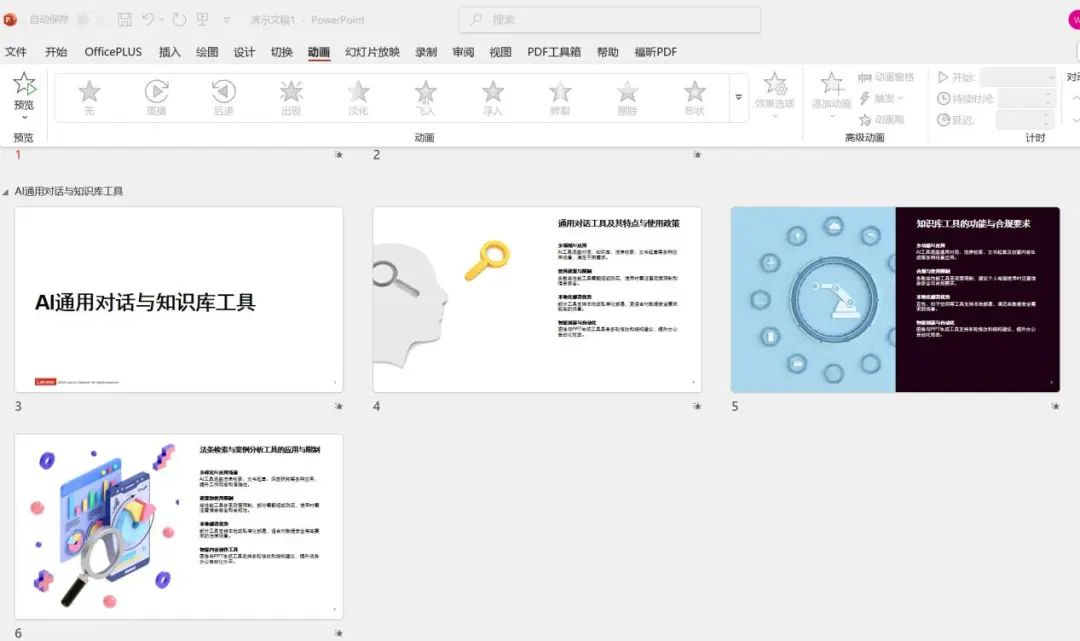Select slide 6 thumbnail with chart illustration

pos(178,527)
